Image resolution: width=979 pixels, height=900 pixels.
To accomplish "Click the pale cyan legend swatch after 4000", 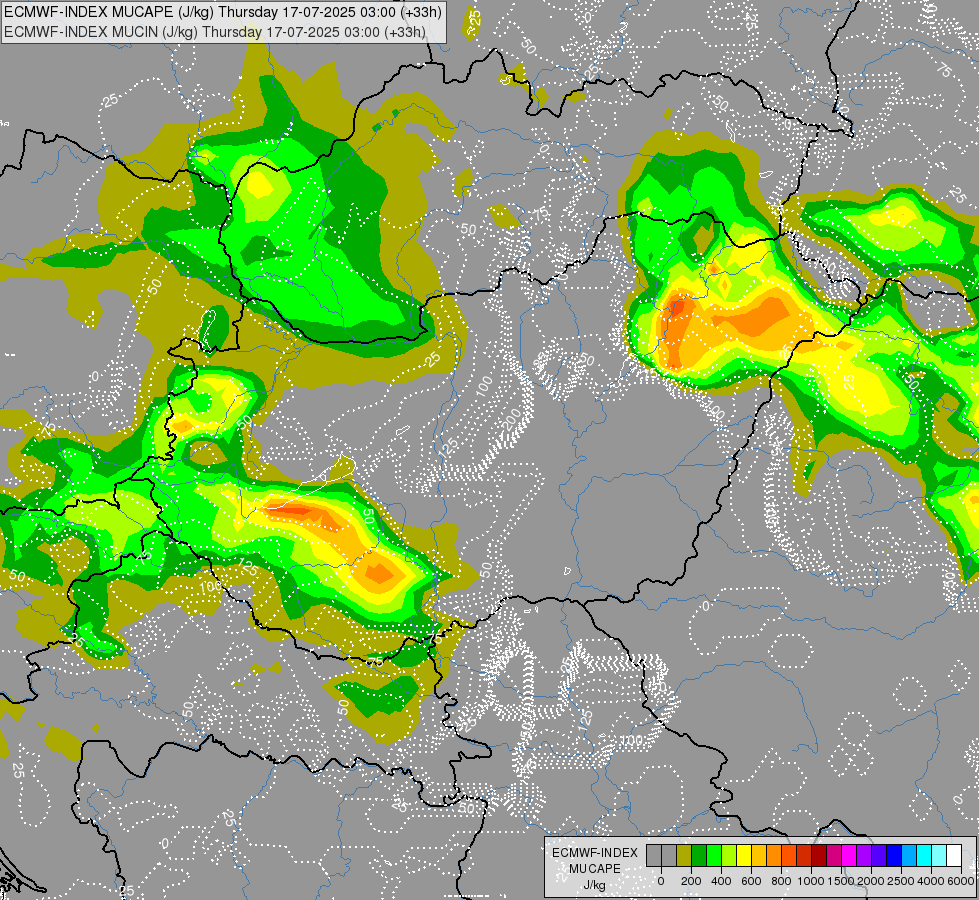I will pyautogui.click(x=938, y=855).
